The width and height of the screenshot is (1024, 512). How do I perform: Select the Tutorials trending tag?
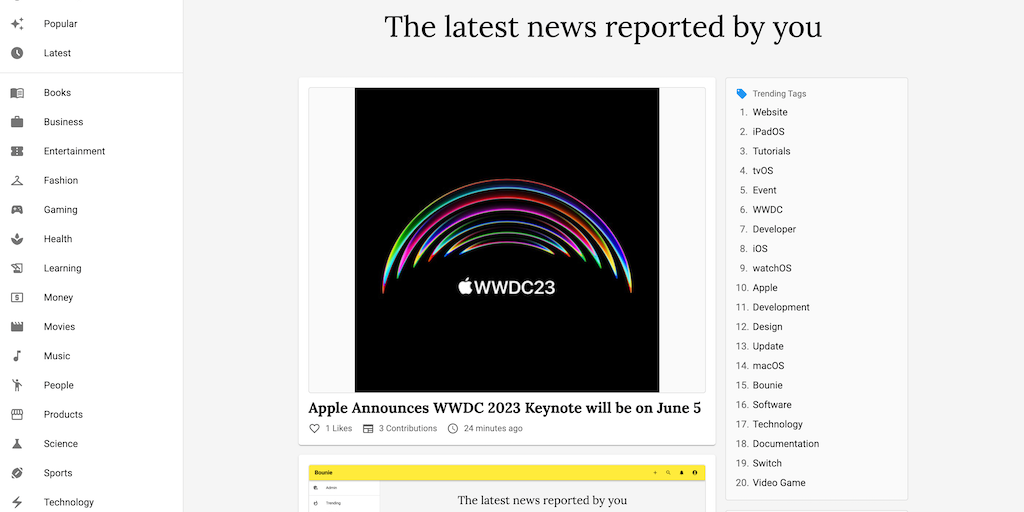(771, 151)
